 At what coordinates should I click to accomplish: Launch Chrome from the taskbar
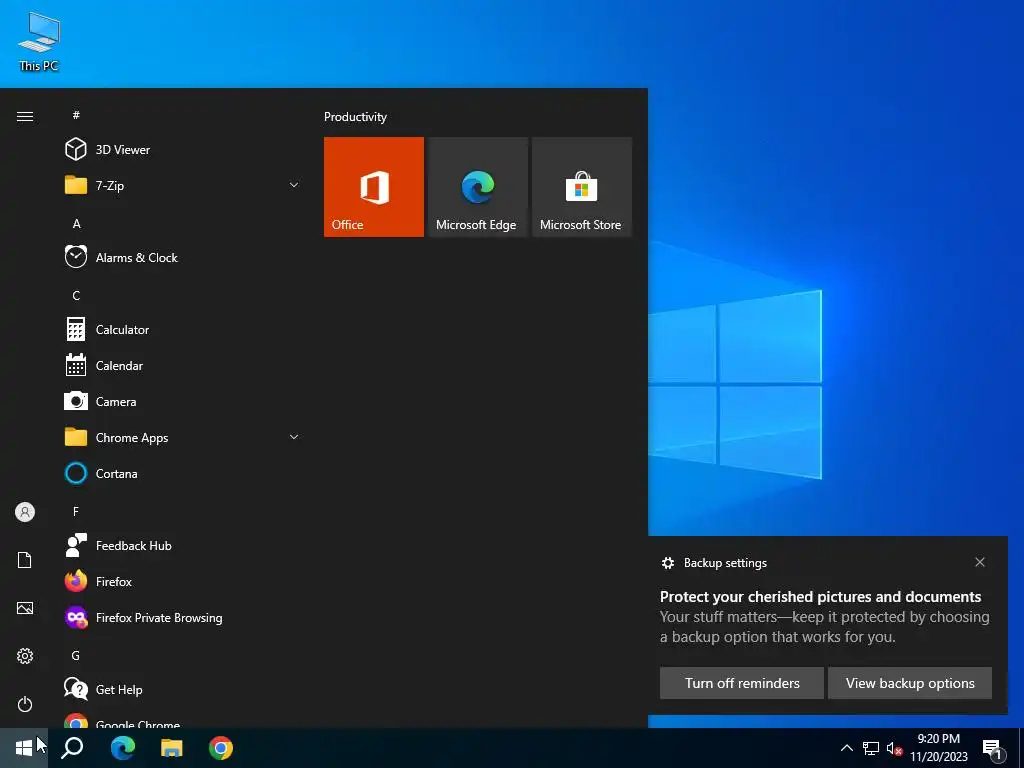[x=221, y=748]
